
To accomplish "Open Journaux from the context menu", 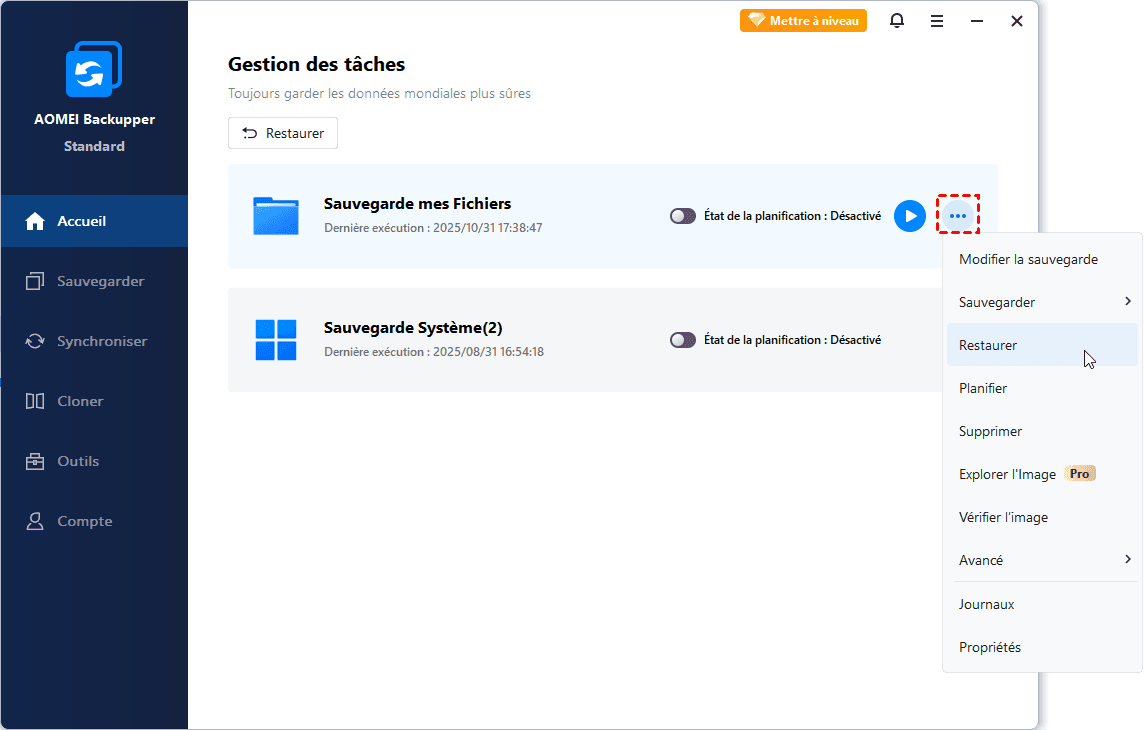I will tap(1043, 604).
